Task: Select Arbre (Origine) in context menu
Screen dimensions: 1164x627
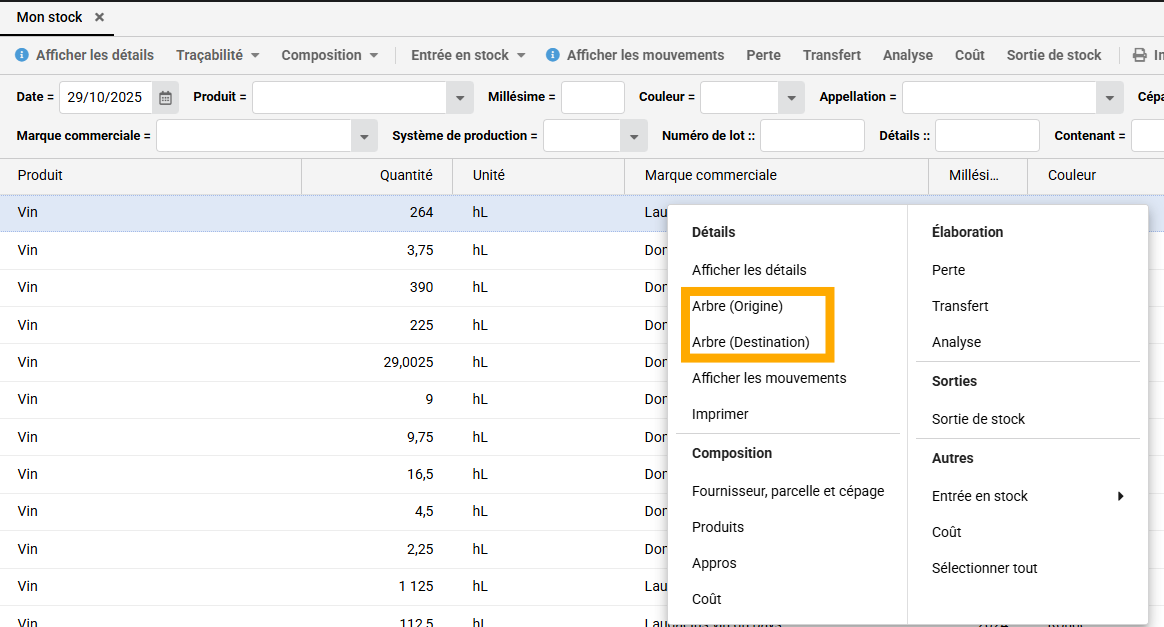Action: 737,306
